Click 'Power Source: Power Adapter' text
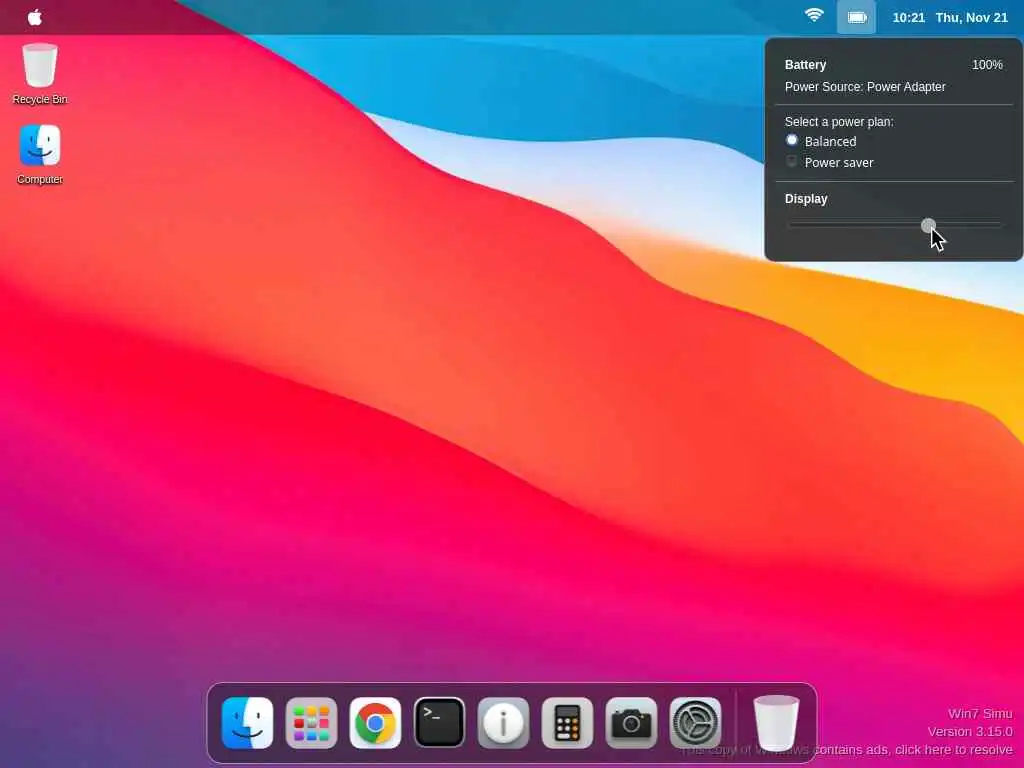The width and height of the screenshot is (1024, 768). 865,87
